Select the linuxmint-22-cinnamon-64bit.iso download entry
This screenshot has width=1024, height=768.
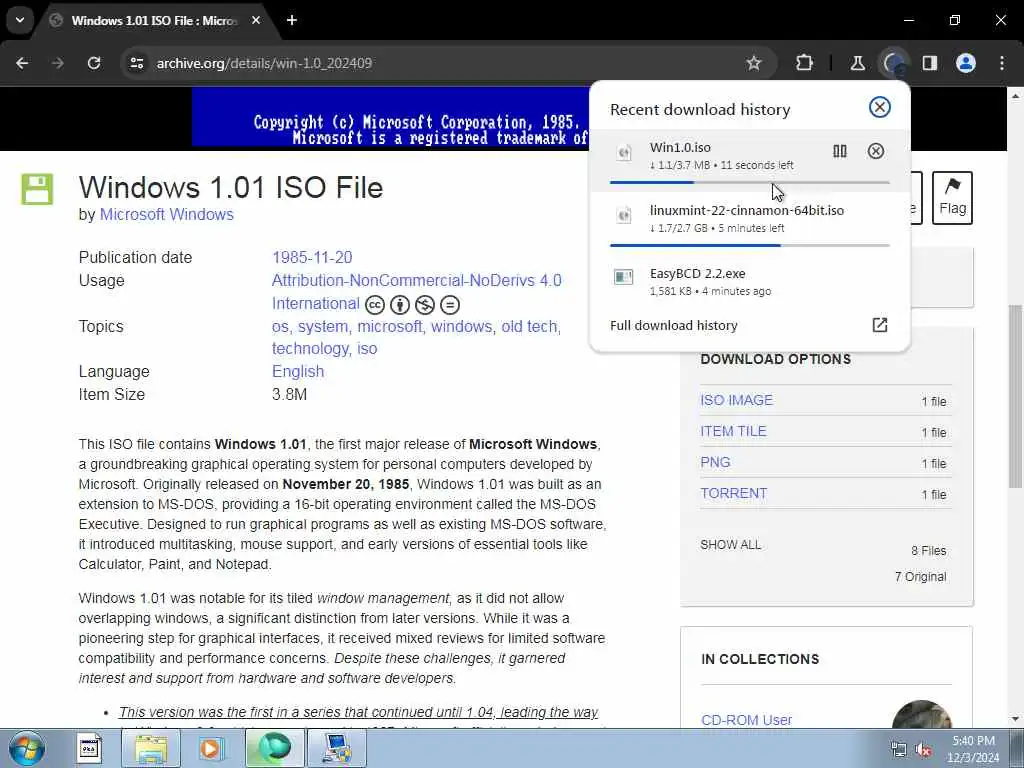coord(749,223)
